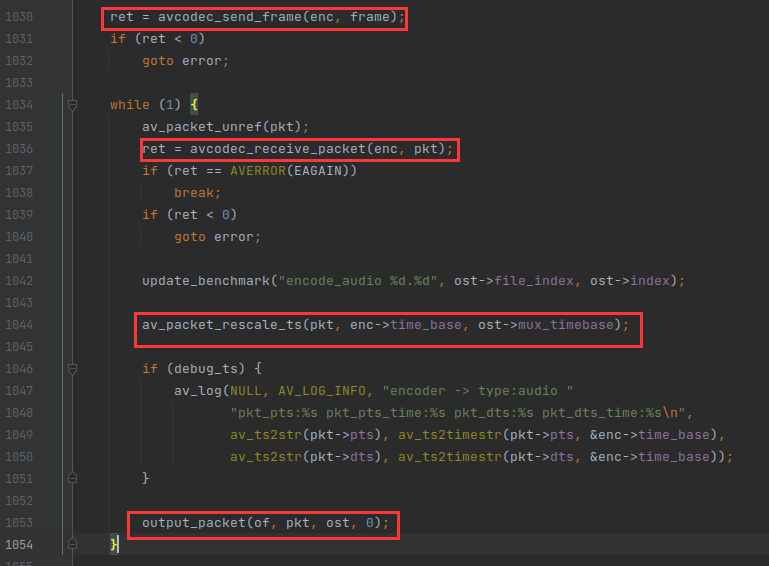Screen dimensions: 769x566
Task: Click line number 1030 in the gutter
Action: tap(19, 17)
